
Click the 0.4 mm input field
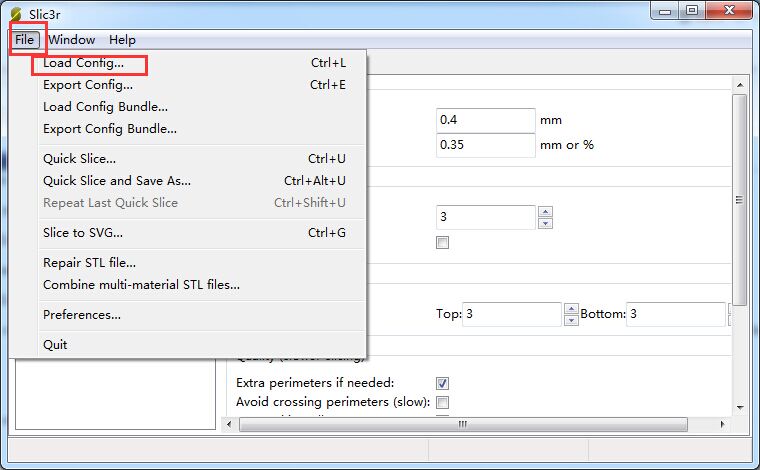(x=486, y=120)
